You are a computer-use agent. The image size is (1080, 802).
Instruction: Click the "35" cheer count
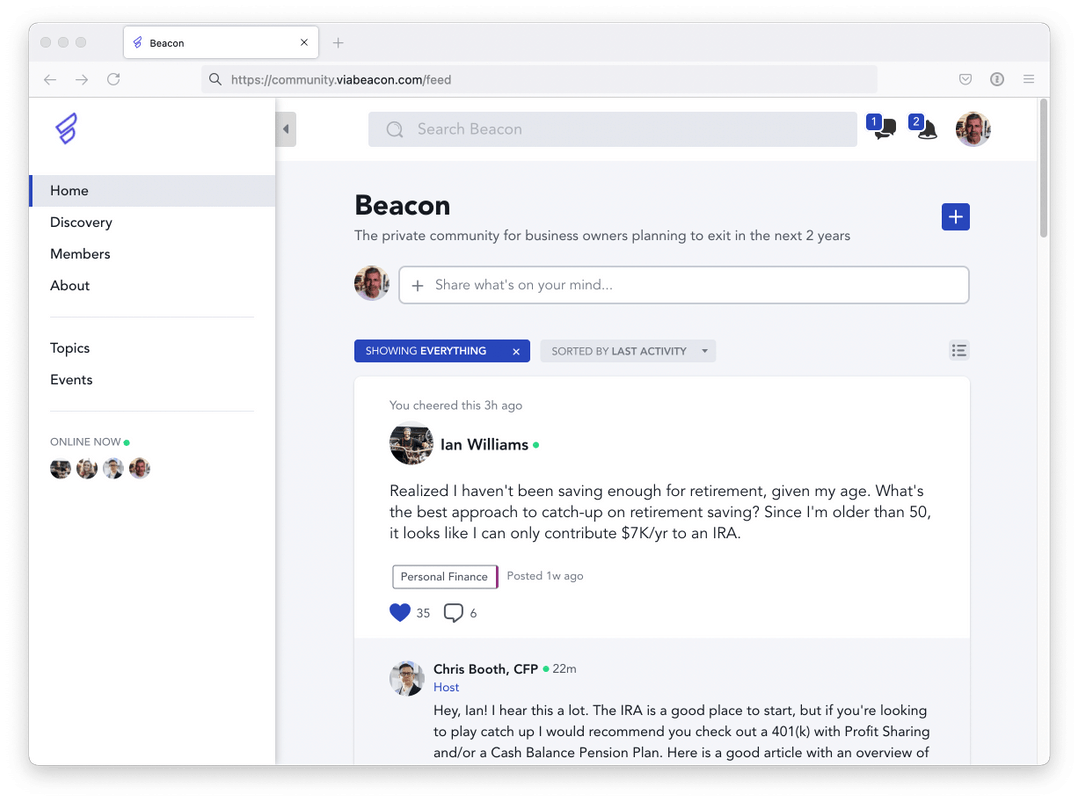point(423,613)
